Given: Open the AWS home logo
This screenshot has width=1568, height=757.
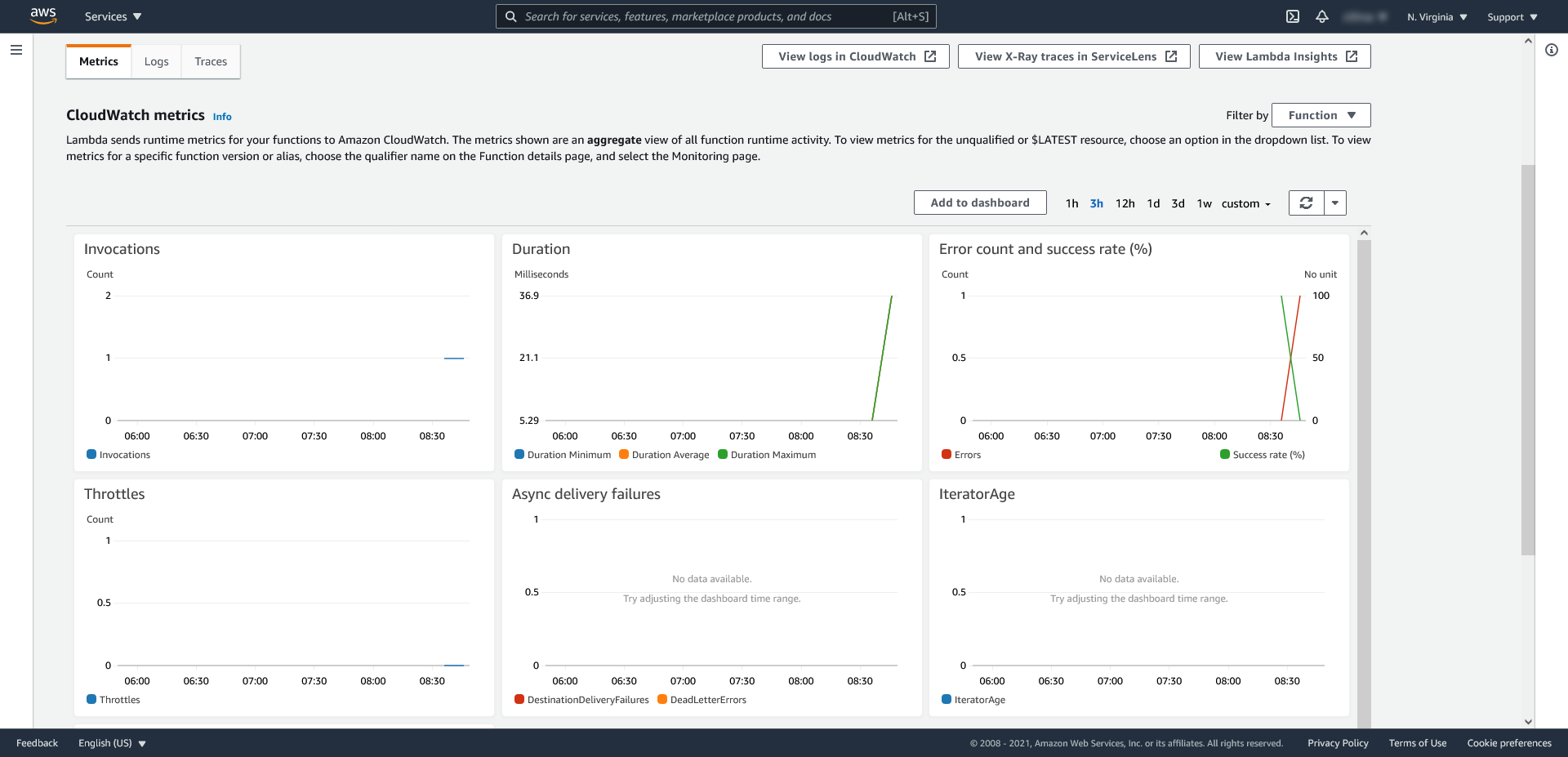Looking at the screenshot, I should pyautogui.click(x=43, y=16).
